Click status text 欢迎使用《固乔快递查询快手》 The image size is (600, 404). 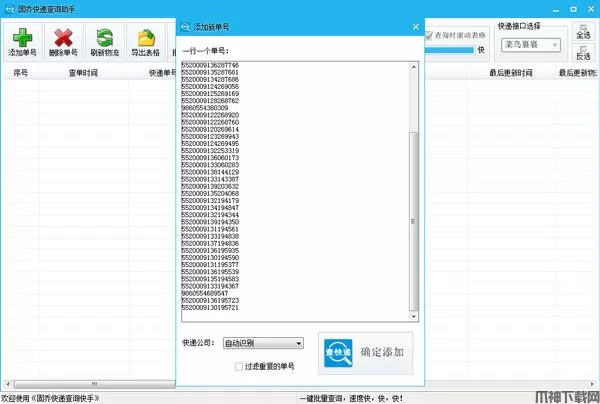coord(51,399)
